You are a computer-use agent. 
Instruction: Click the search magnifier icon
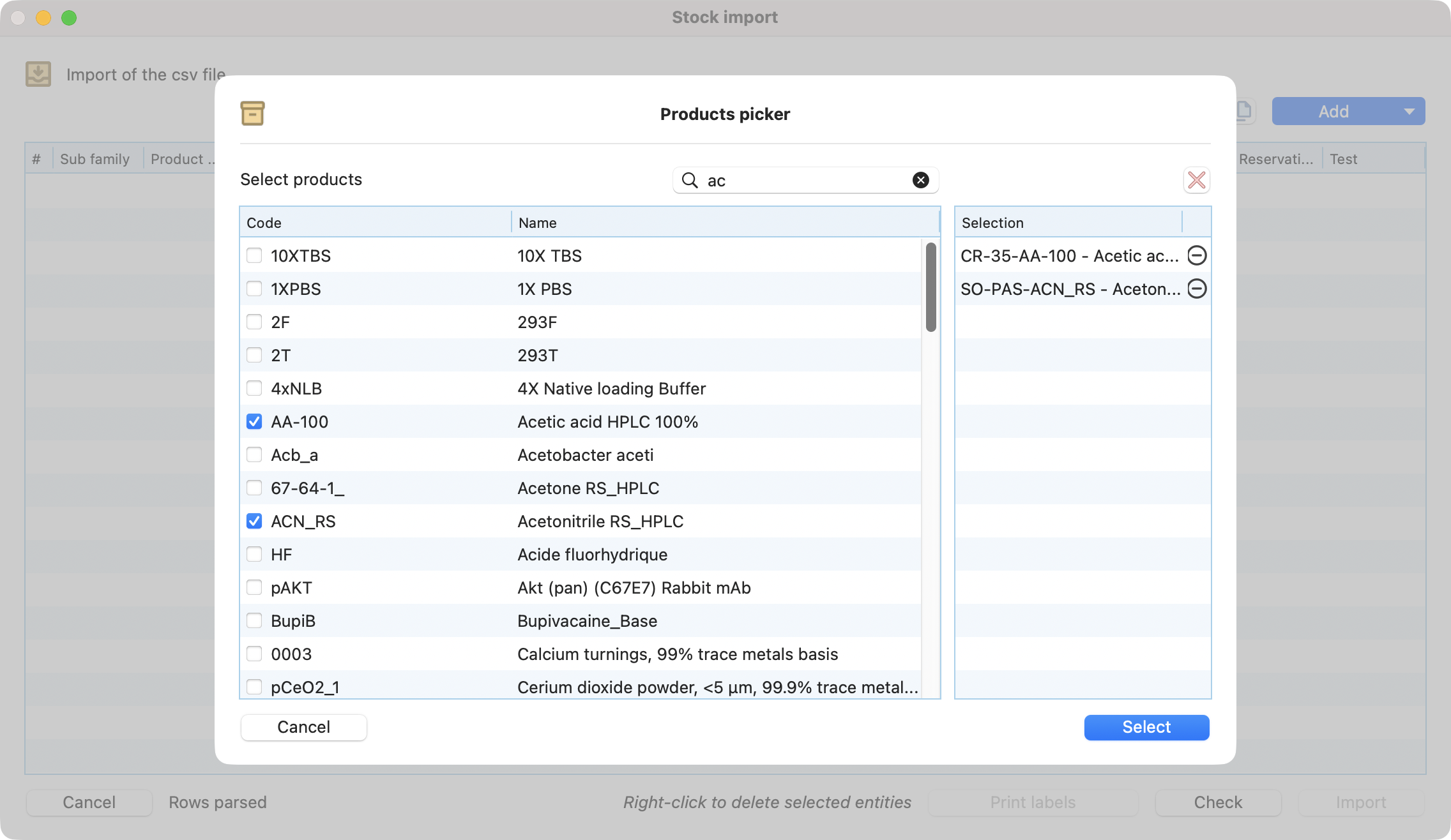690,180
